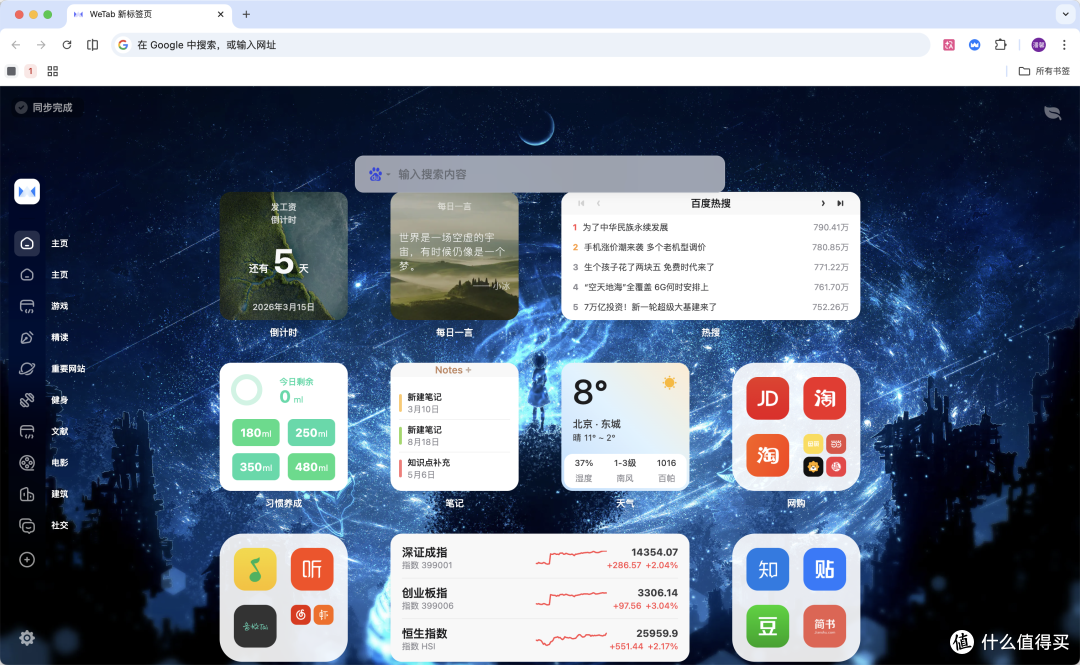Image resolution: width=1080 pixels, height=665 pixels.
Task: Open the tab search dropdown at top right
Action: tap(1065, 14)
